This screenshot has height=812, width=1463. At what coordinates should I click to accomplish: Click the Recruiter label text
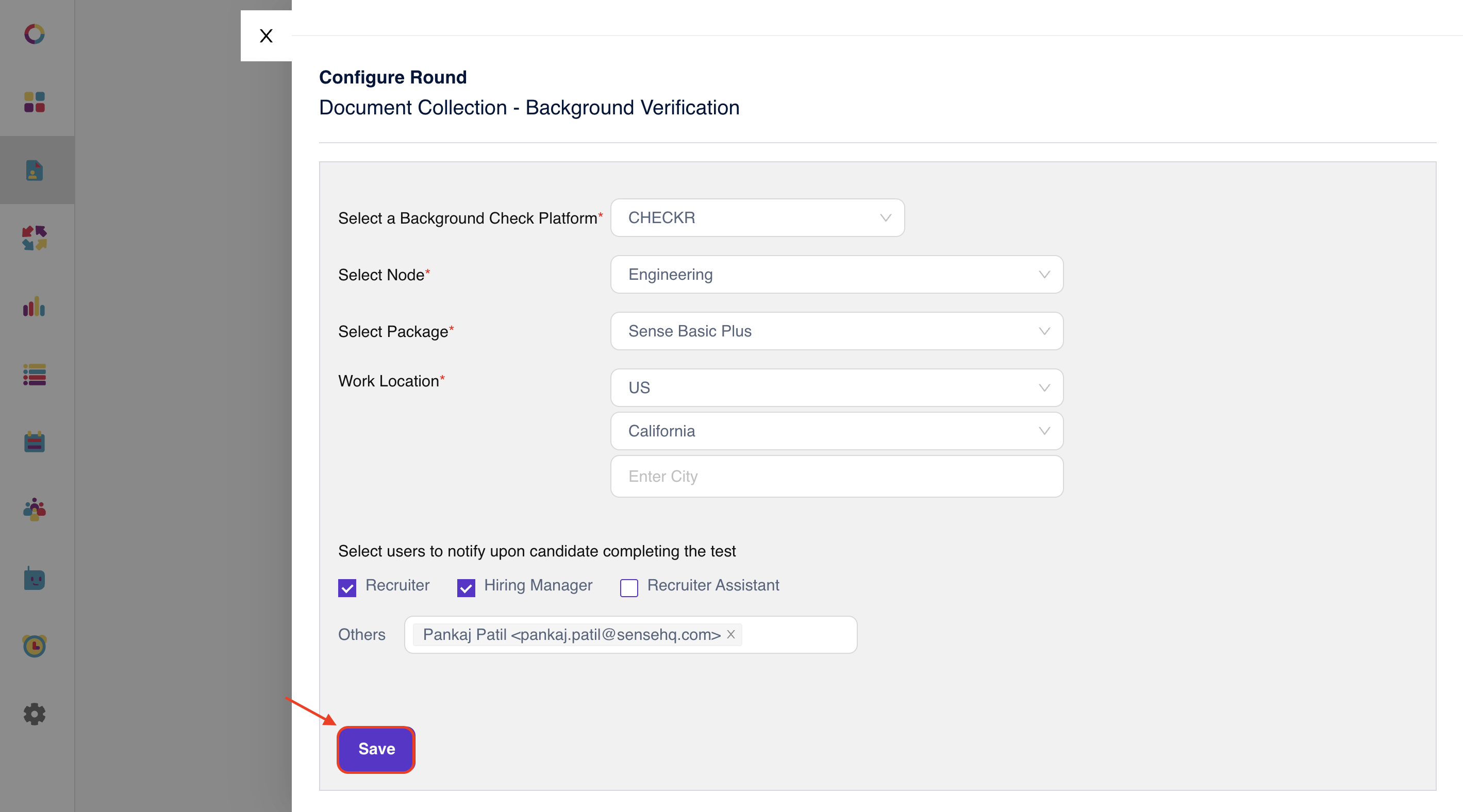pos(397,585)
